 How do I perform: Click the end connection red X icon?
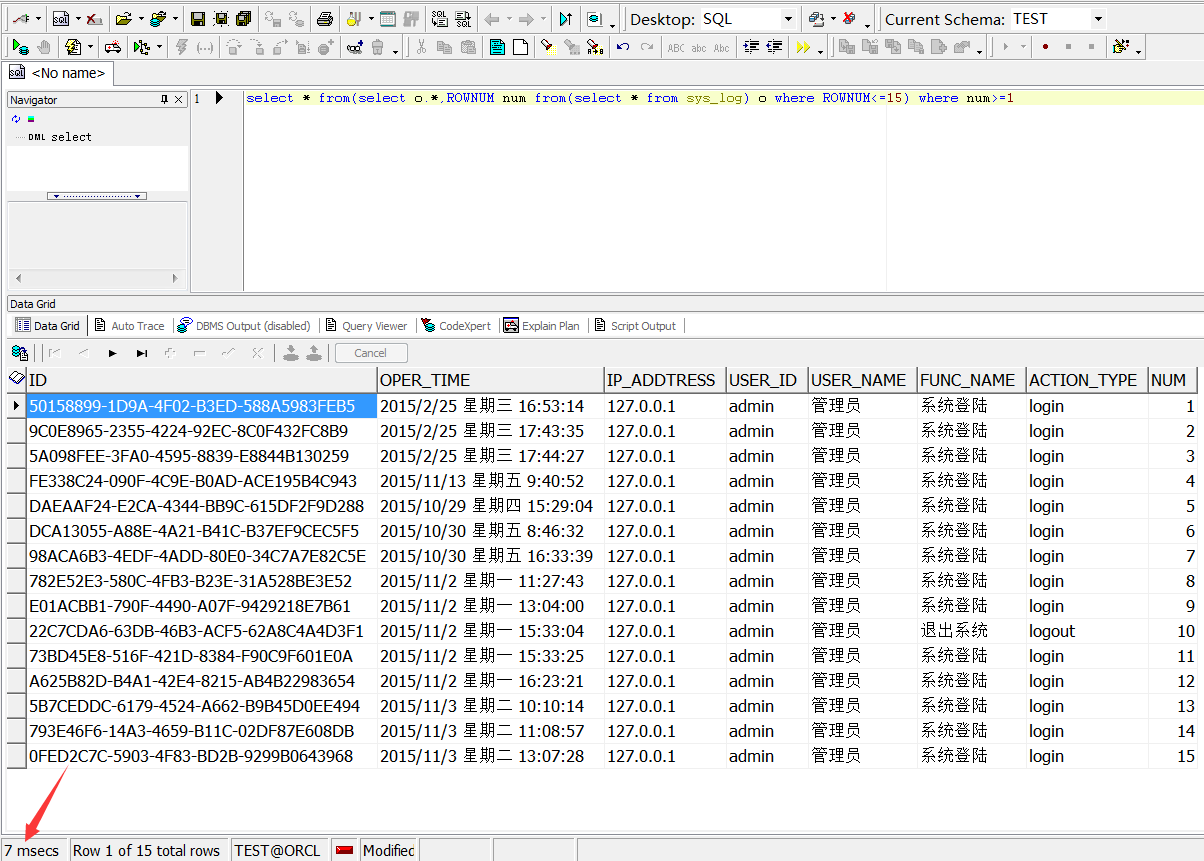click(93, 19)
